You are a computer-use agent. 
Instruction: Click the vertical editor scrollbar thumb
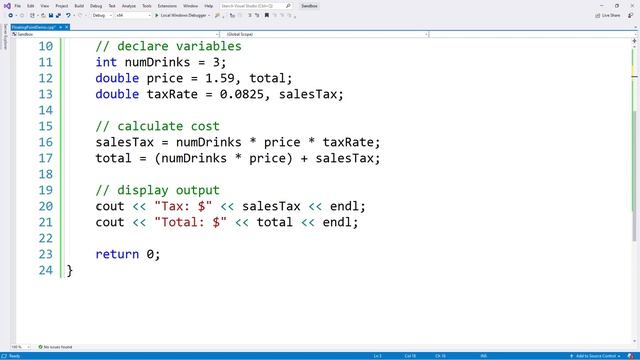[634, 176]
